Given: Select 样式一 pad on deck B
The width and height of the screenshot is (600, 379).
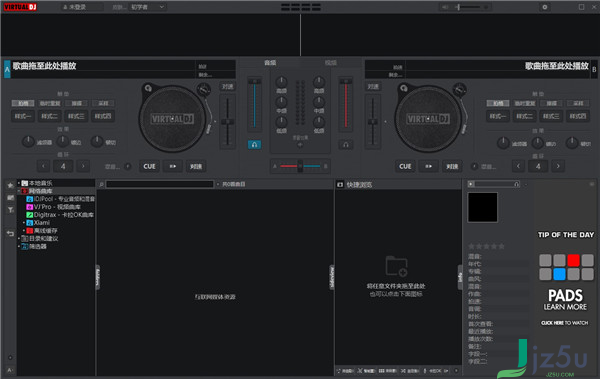Looking at the screenshot, I should click(498, 116).
